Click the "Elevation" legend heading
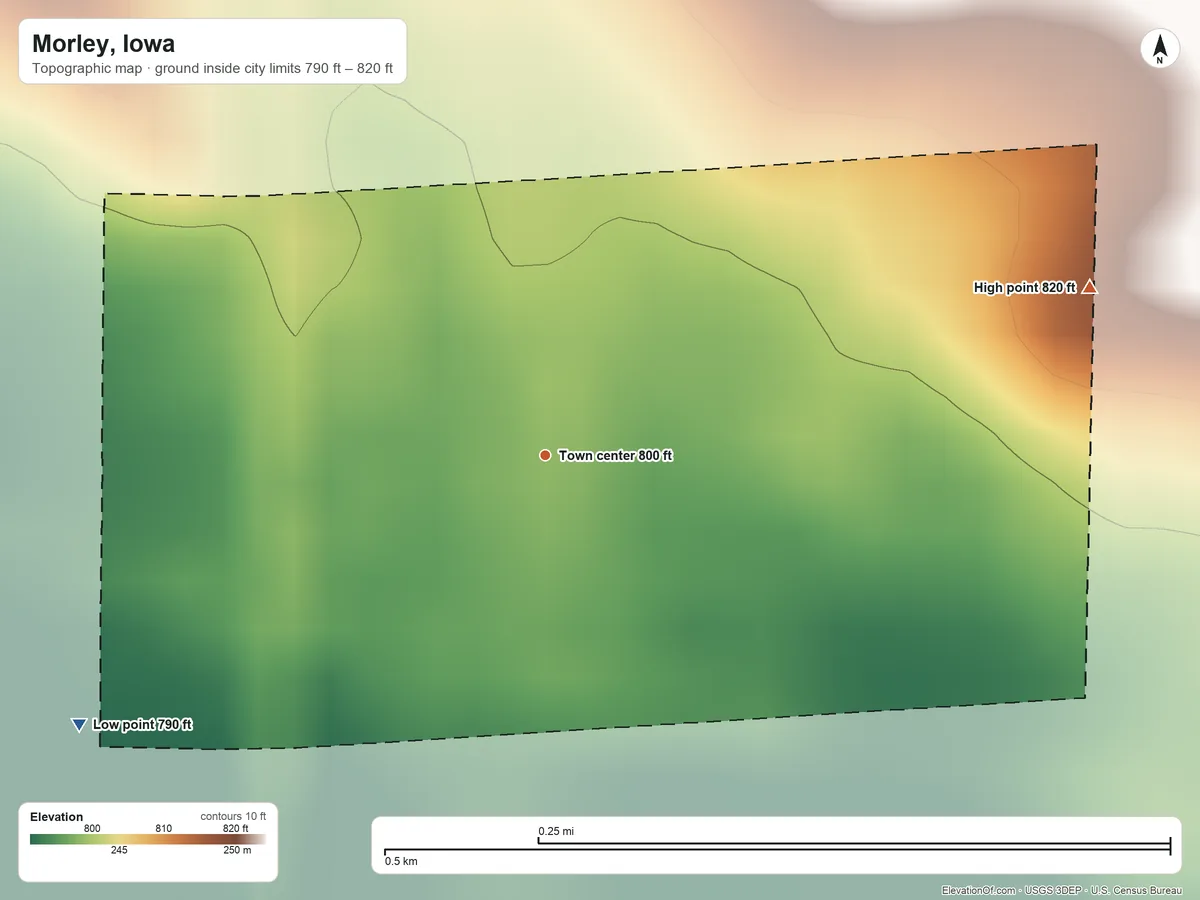The width and height of the screenshot is (1200, 900). [x=57, y=817]
